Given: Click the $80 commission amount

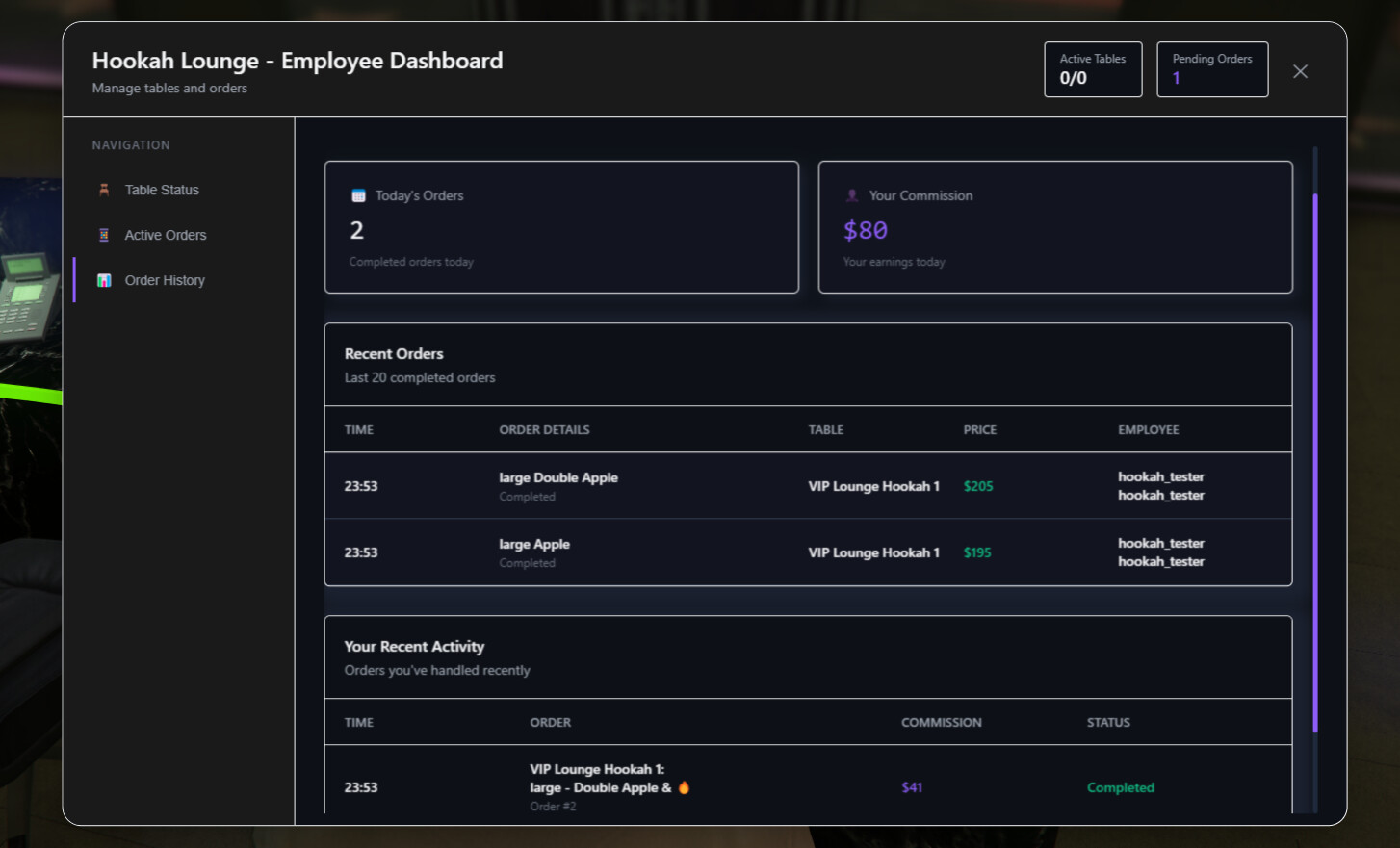Looking at the screenshot, I should [x=866, y=231].
